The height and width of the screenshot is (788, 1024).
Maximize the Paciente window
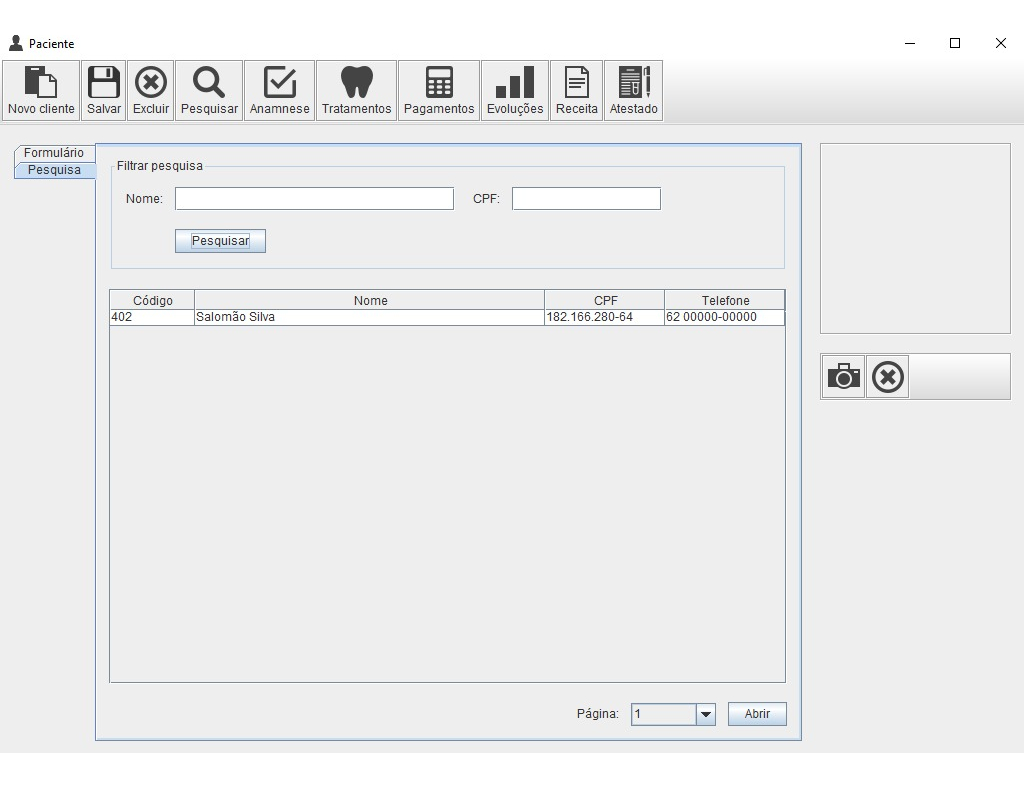click(x=955, y=43)
